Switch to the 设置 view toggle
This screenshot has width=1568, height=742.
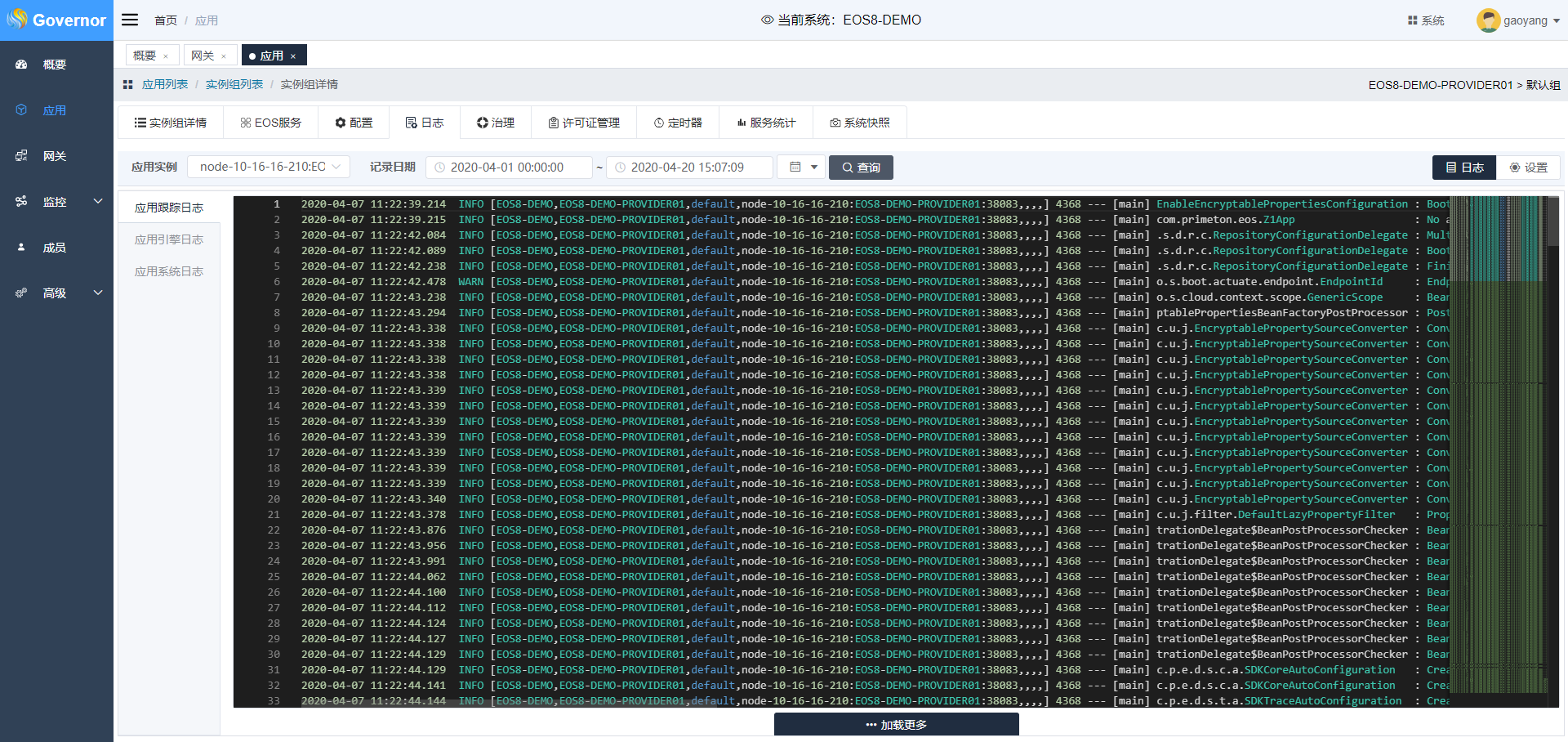(x=1528, y=168)
